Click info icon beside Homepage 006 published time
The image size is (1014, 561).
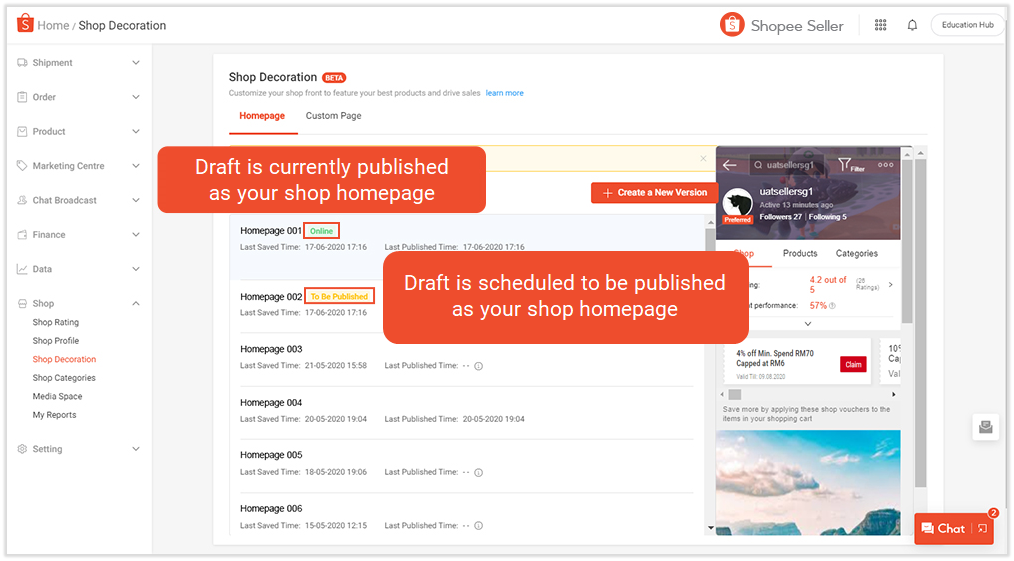[x=479, y=525]
